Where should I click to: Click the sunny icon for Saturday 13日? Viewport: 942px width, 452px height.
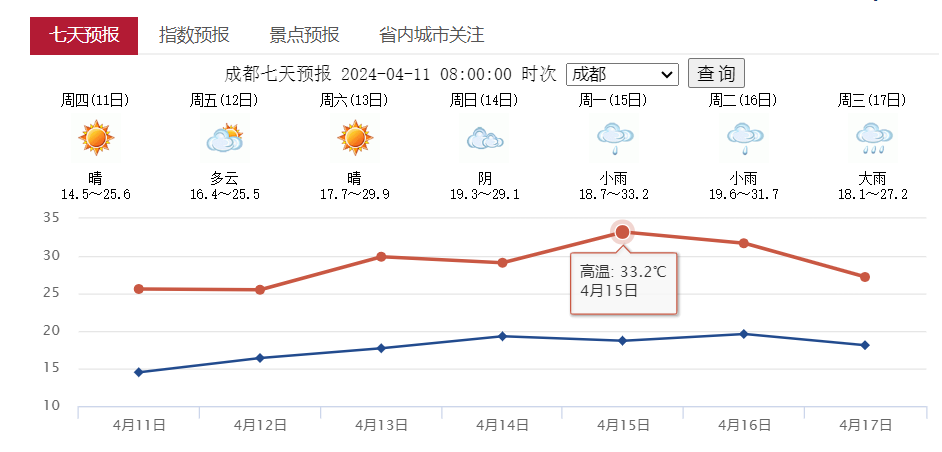tap(354, 138)
